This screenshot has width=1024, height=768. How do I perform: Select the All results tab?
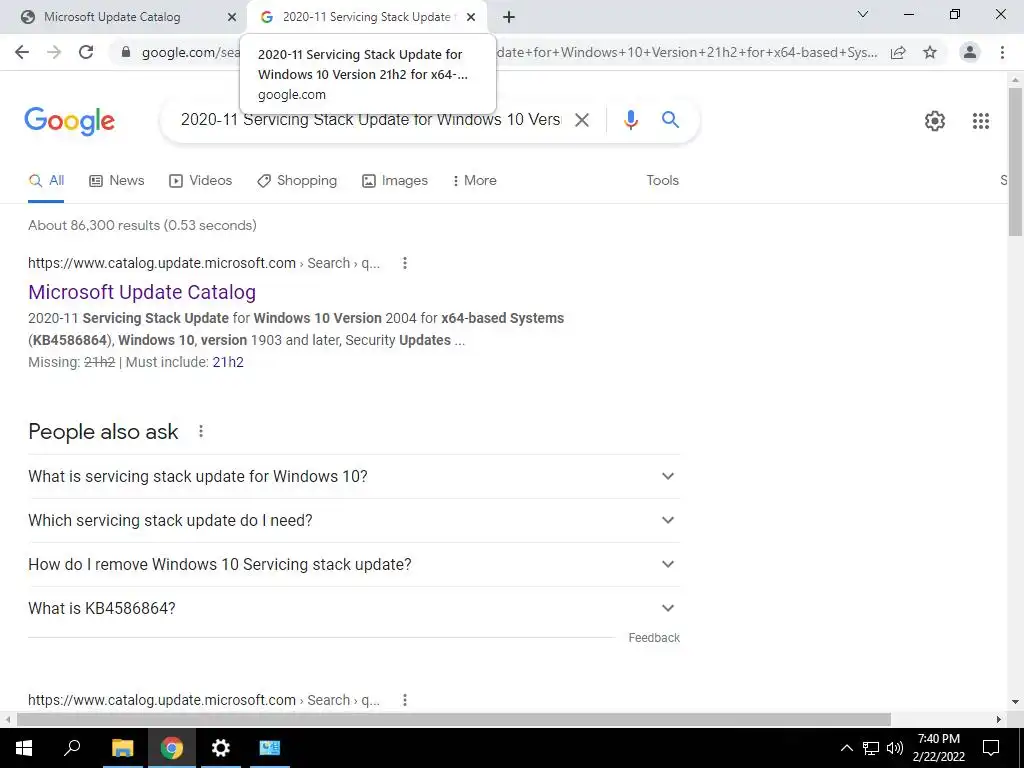point(46,180)
